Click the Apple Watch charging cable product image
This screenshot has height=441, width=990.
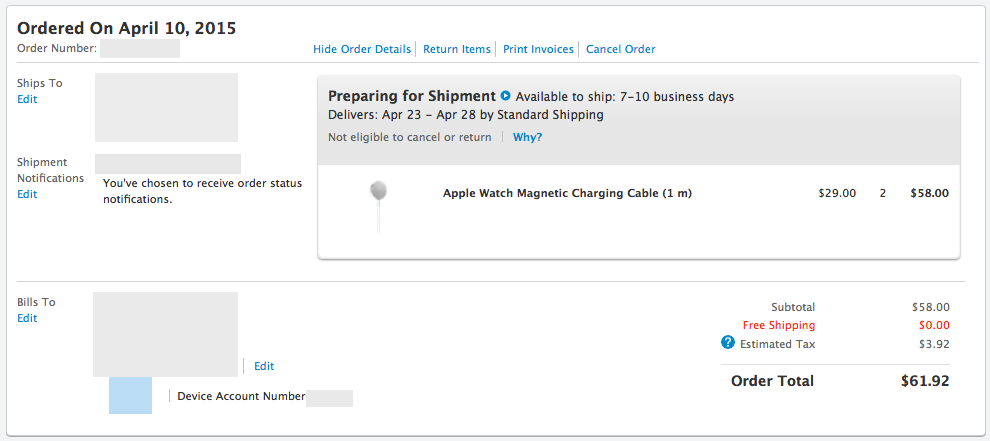coord(378,204)
